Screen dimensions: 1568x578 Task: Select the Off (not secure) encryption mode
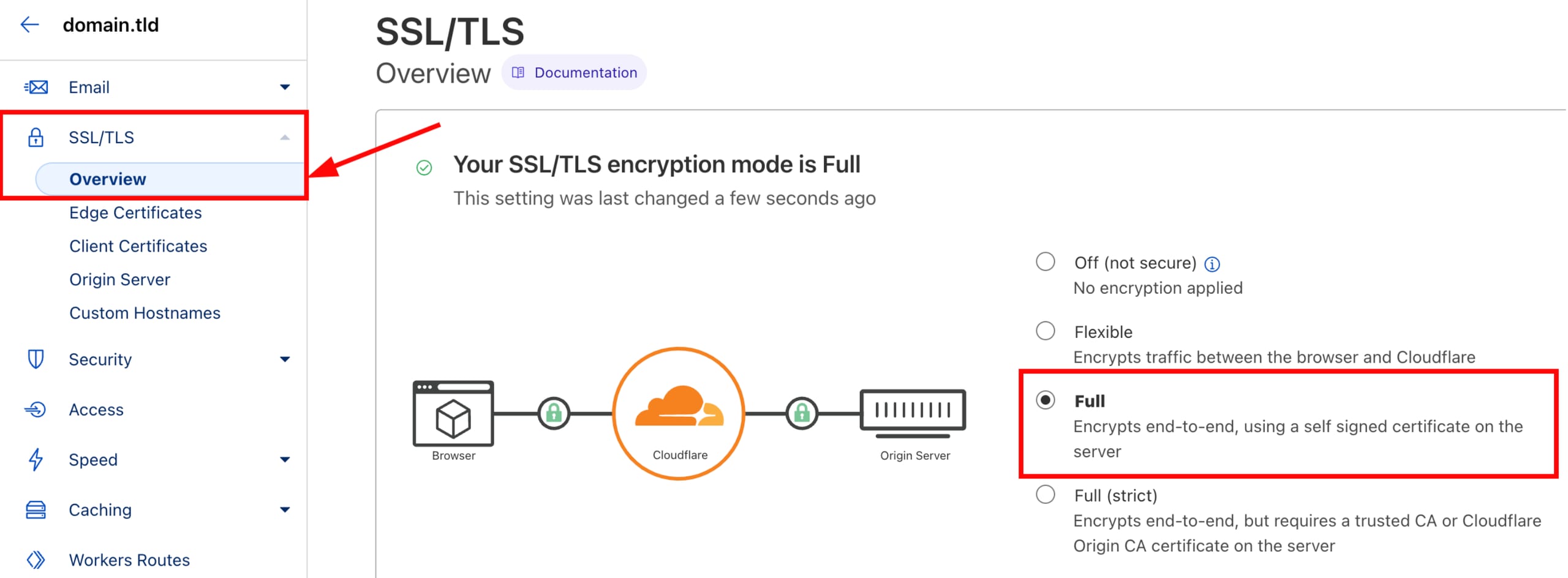[1045, 262]
